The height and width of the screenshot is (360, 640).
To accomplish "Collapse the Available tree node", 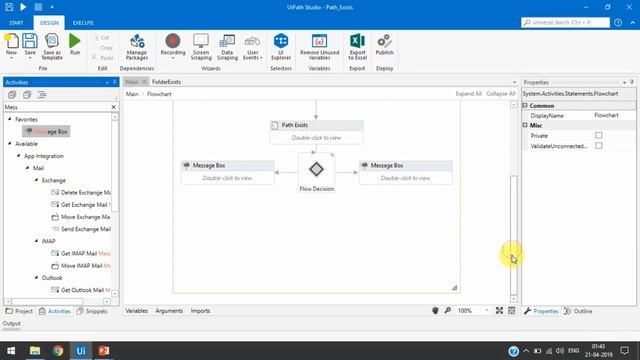I will 10,144.
